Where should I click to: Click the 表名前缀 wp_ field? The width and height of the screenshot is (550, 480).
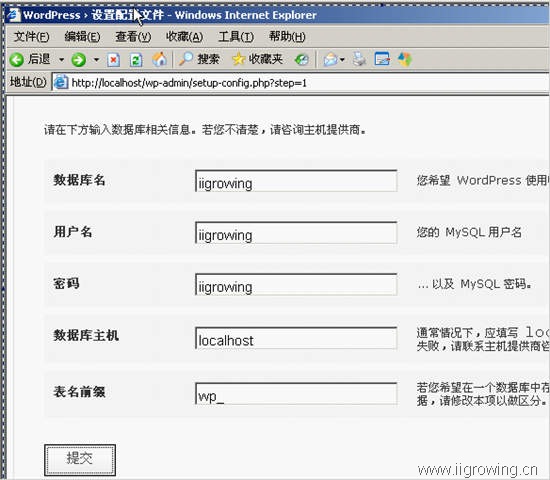pyautogui.click(x=296, y=393)
